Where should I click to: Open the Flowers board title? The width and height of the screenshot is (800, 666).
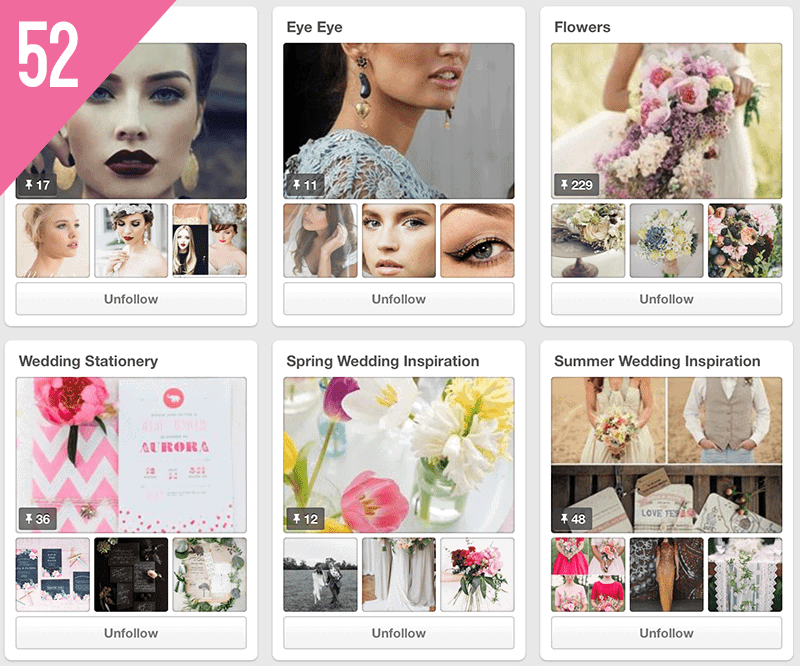582,27
